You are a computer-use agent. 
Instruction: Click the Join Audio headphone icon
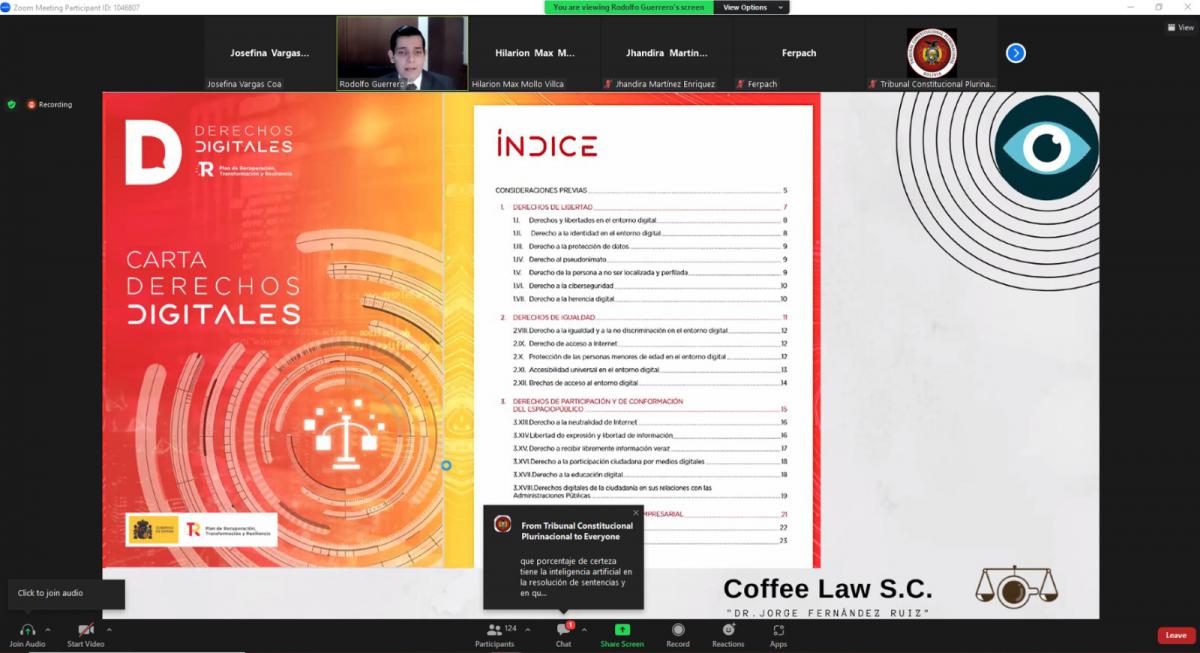click(27, 630)
